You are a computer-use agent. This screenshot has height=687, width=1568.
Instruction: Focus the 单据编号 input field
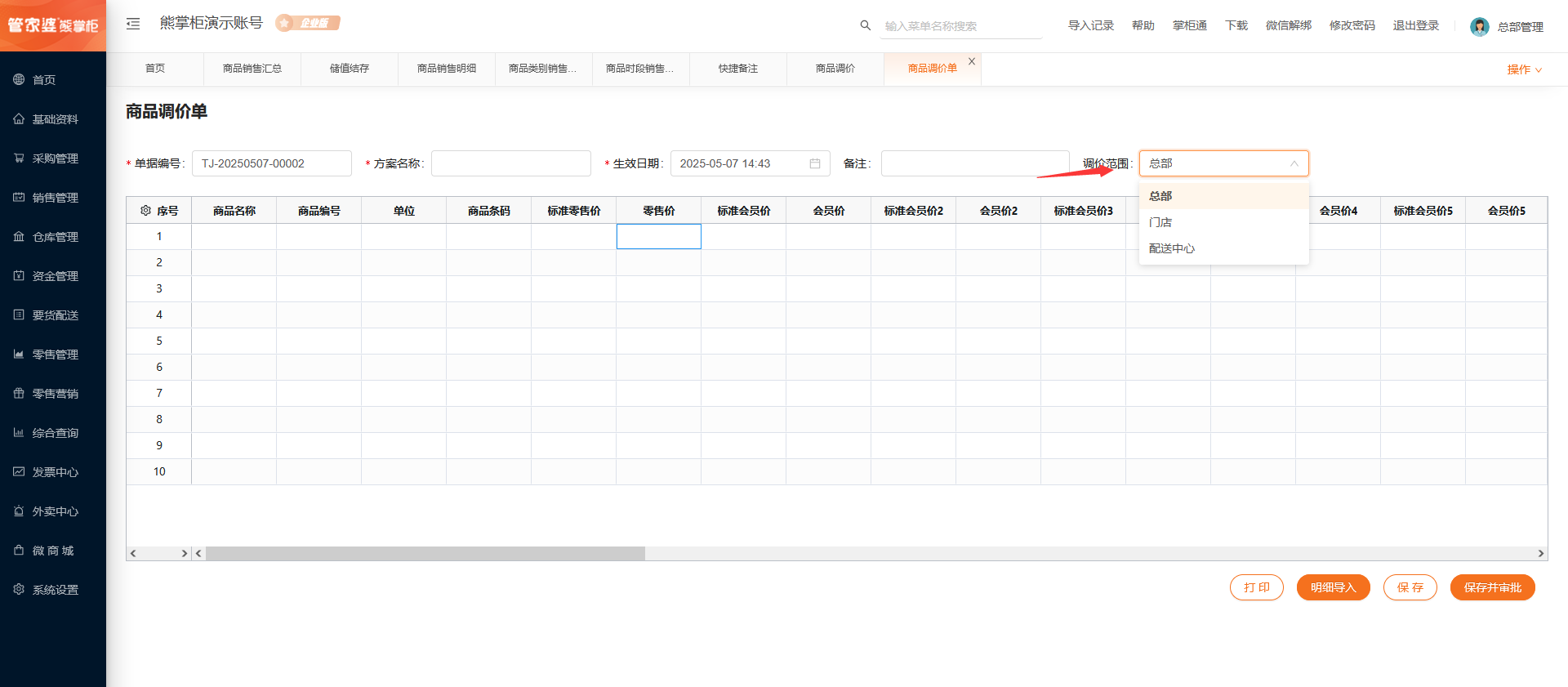click(x=272, y=163)
